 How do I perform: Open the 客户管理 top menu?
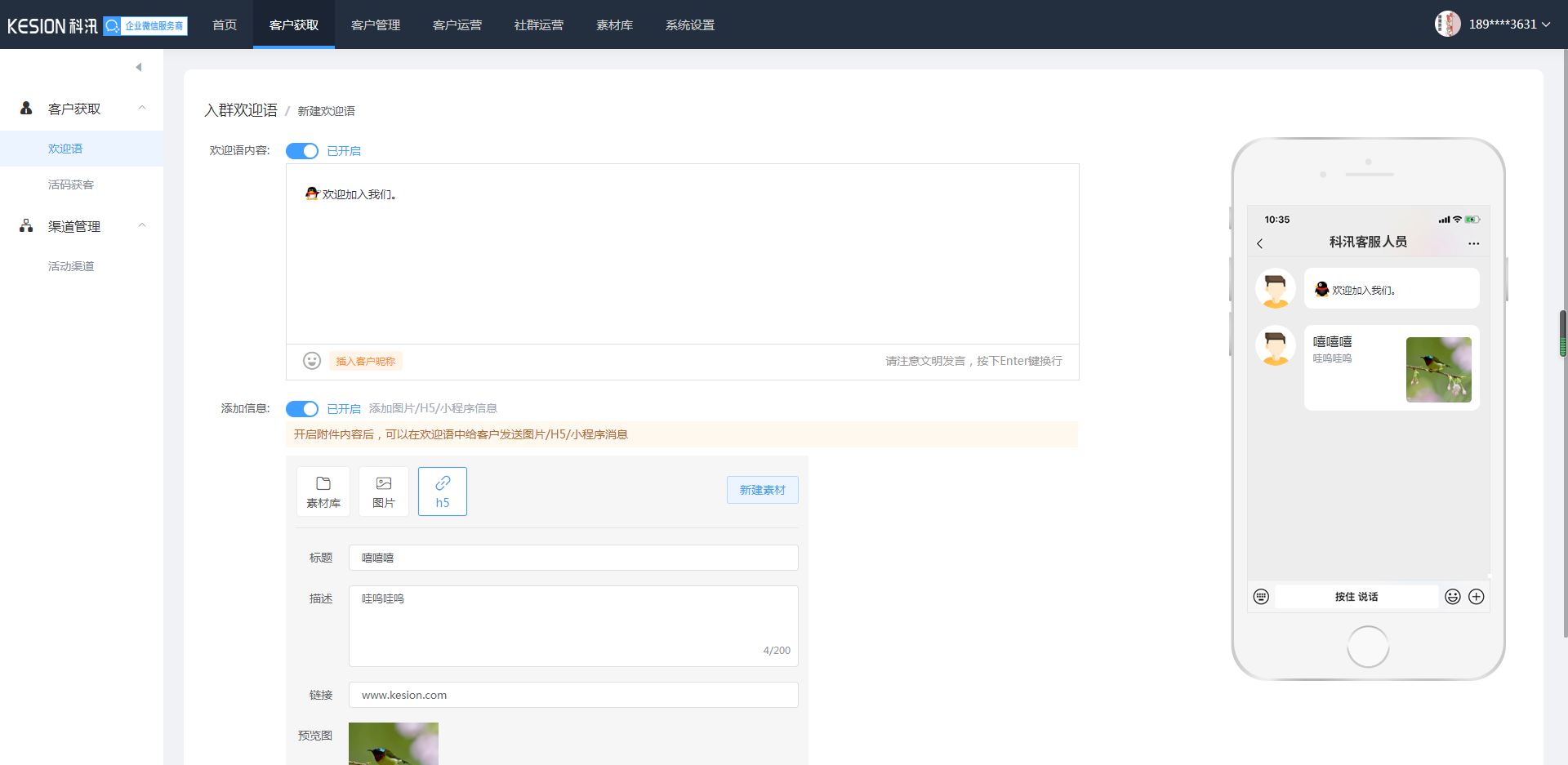click(x=376, y=25)
